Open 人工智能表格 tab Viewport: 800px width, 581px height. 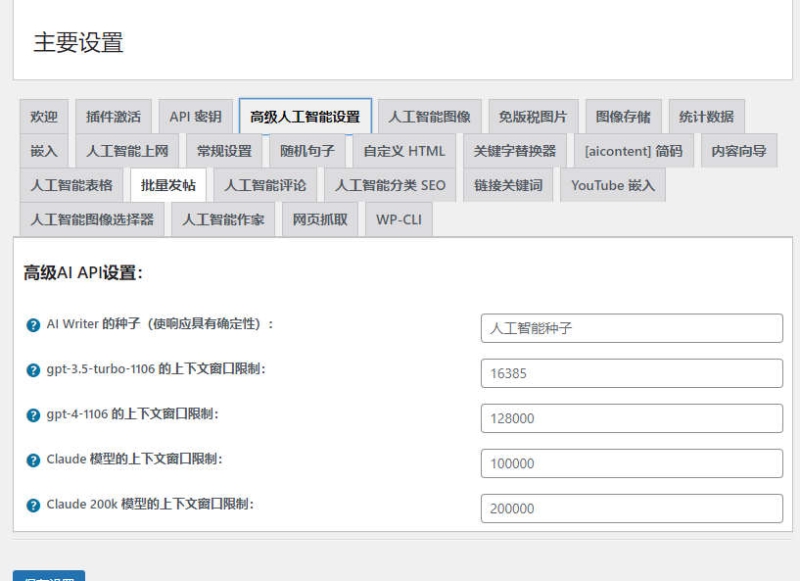click(x=71, y=185)
